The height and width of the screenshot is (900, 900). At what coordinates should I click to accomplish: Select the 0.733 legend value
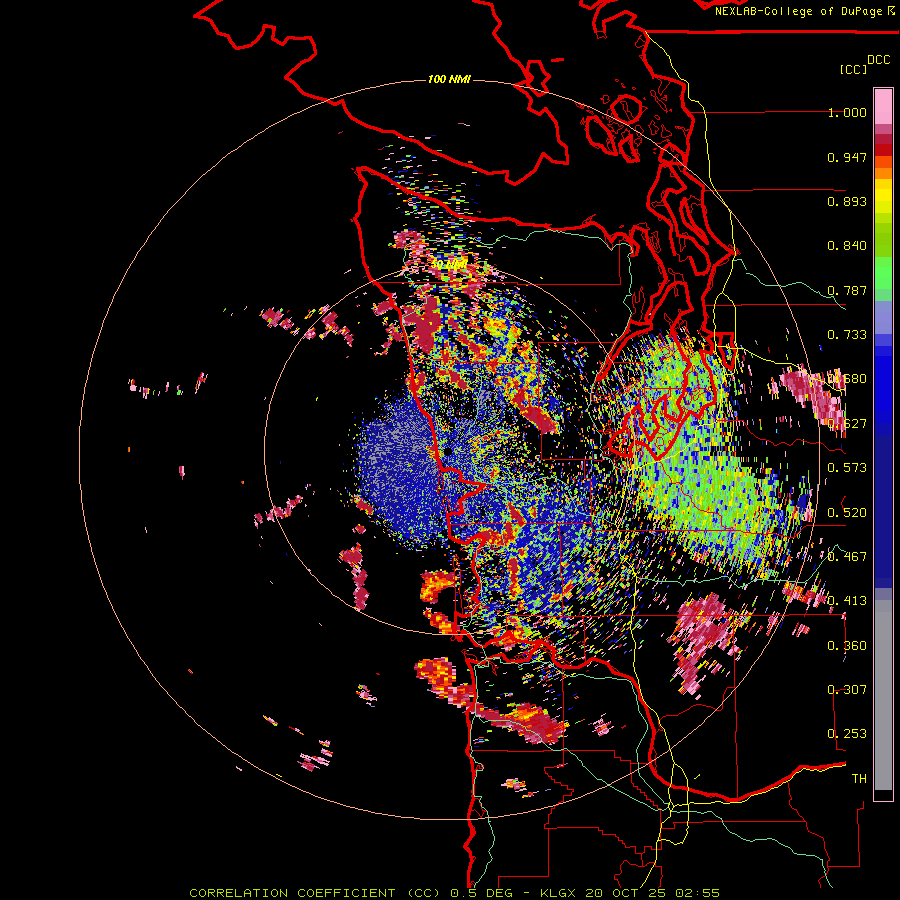847,335
